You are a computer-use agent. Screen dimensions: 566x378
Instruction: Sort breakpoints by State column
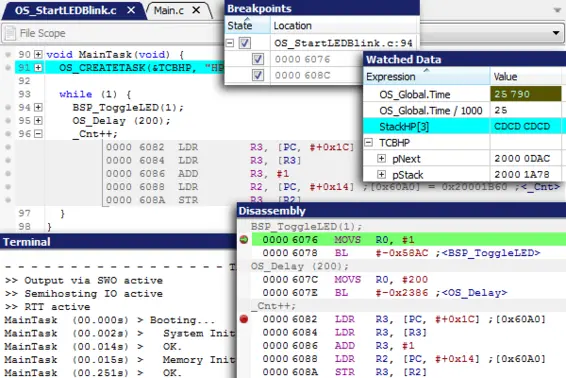(247, 25)
